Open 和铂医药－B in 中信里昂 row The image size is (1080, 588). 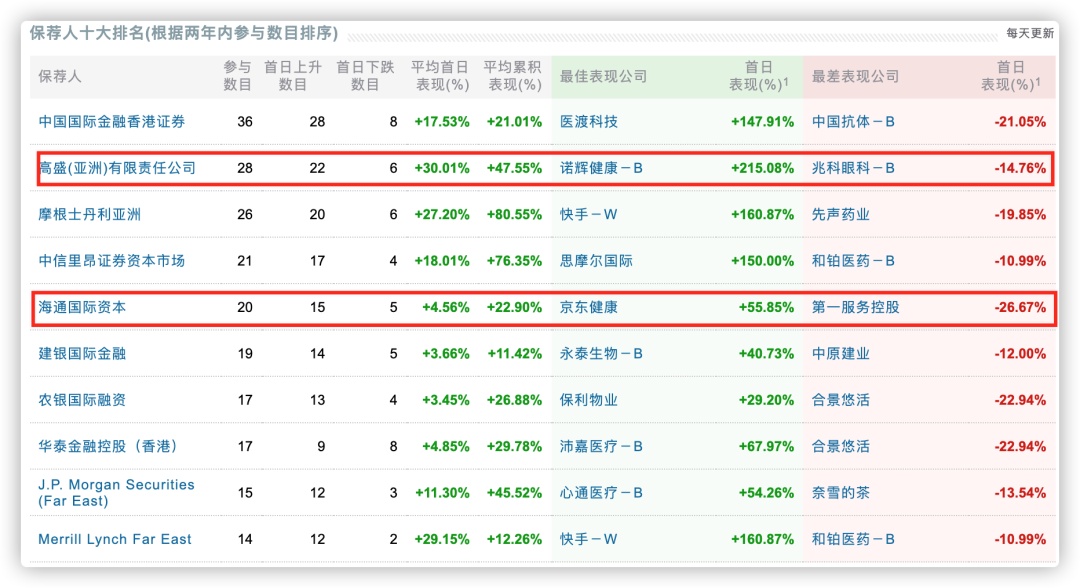pyautogui.click(x=853, y=261)
